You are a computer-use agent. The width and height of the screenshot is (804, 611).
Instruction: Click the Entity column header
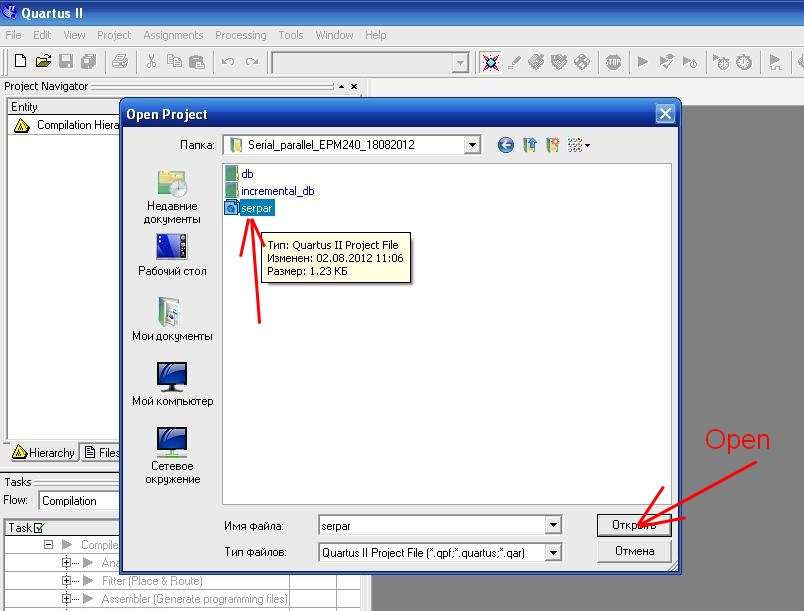click(x=64, y=107)
